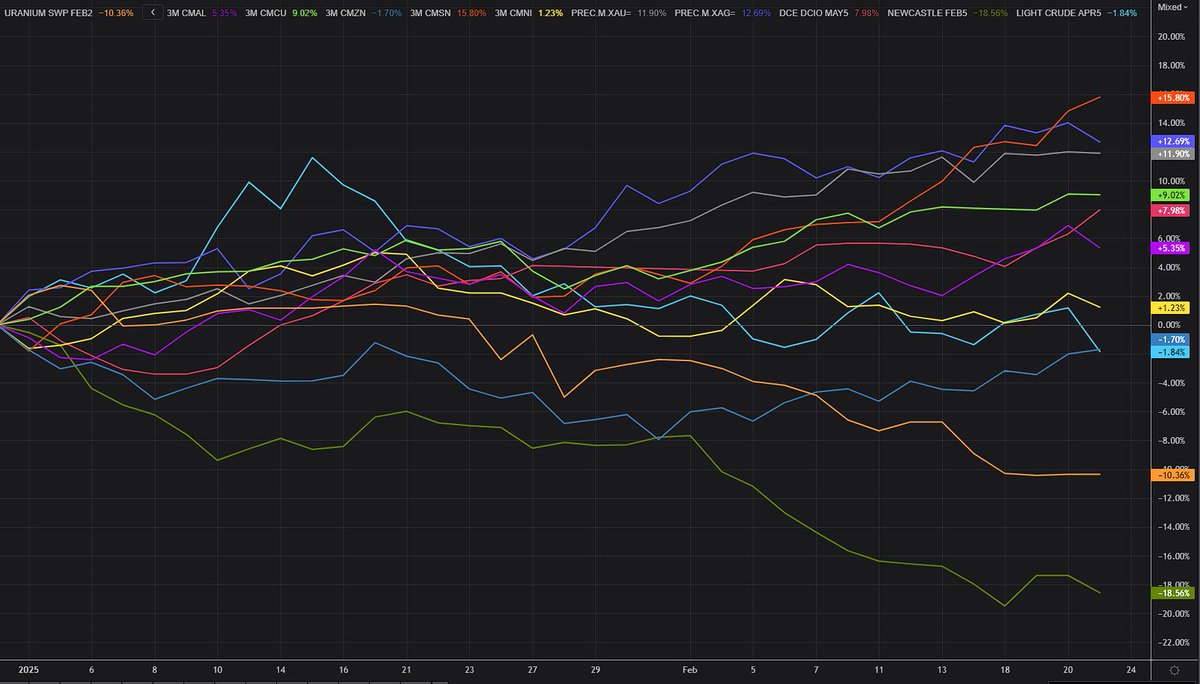Open the Mixed scale dropdown
Viewport: 1200px width, 684px height.
point(1174,5)
